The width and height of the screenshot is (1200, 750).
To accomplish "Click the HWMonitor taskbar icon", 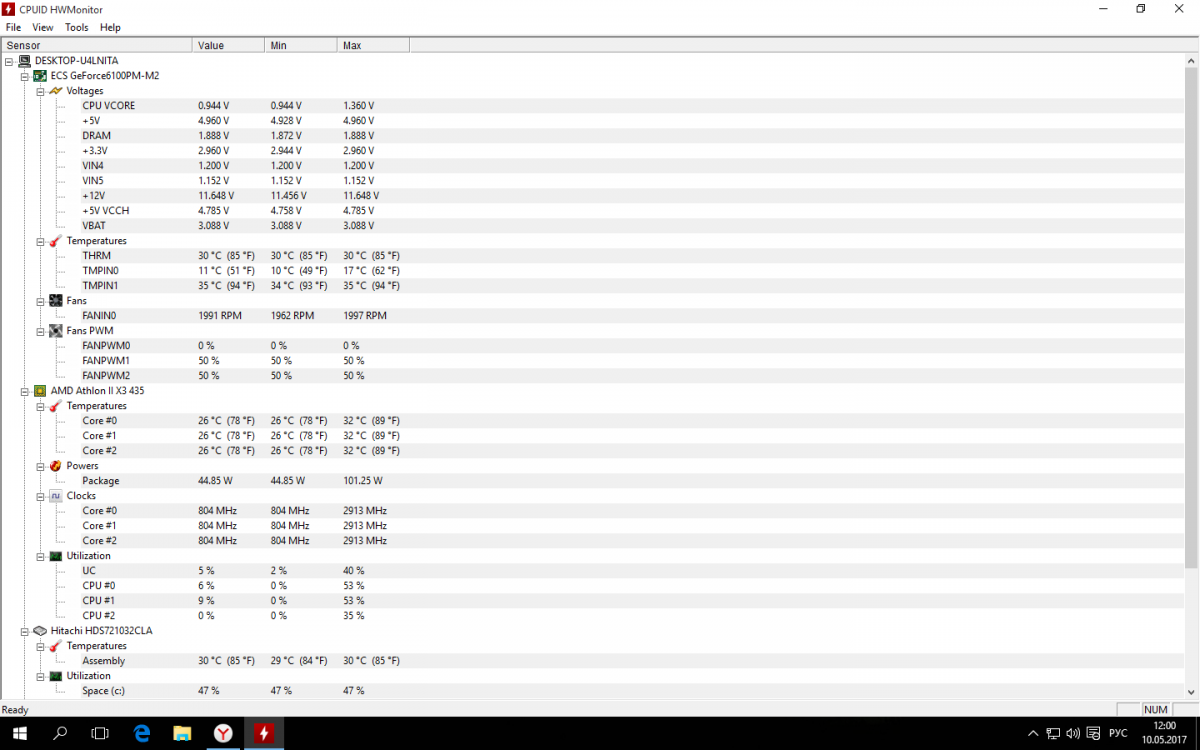I will pos(264,733).
